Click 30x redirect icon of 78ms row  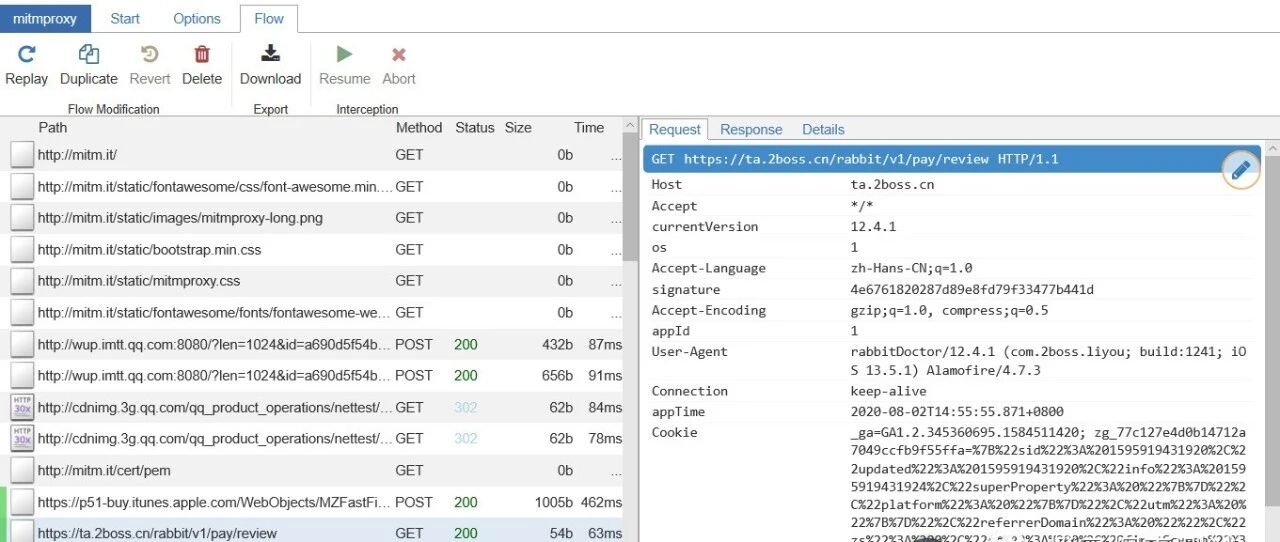click(22, 438)
